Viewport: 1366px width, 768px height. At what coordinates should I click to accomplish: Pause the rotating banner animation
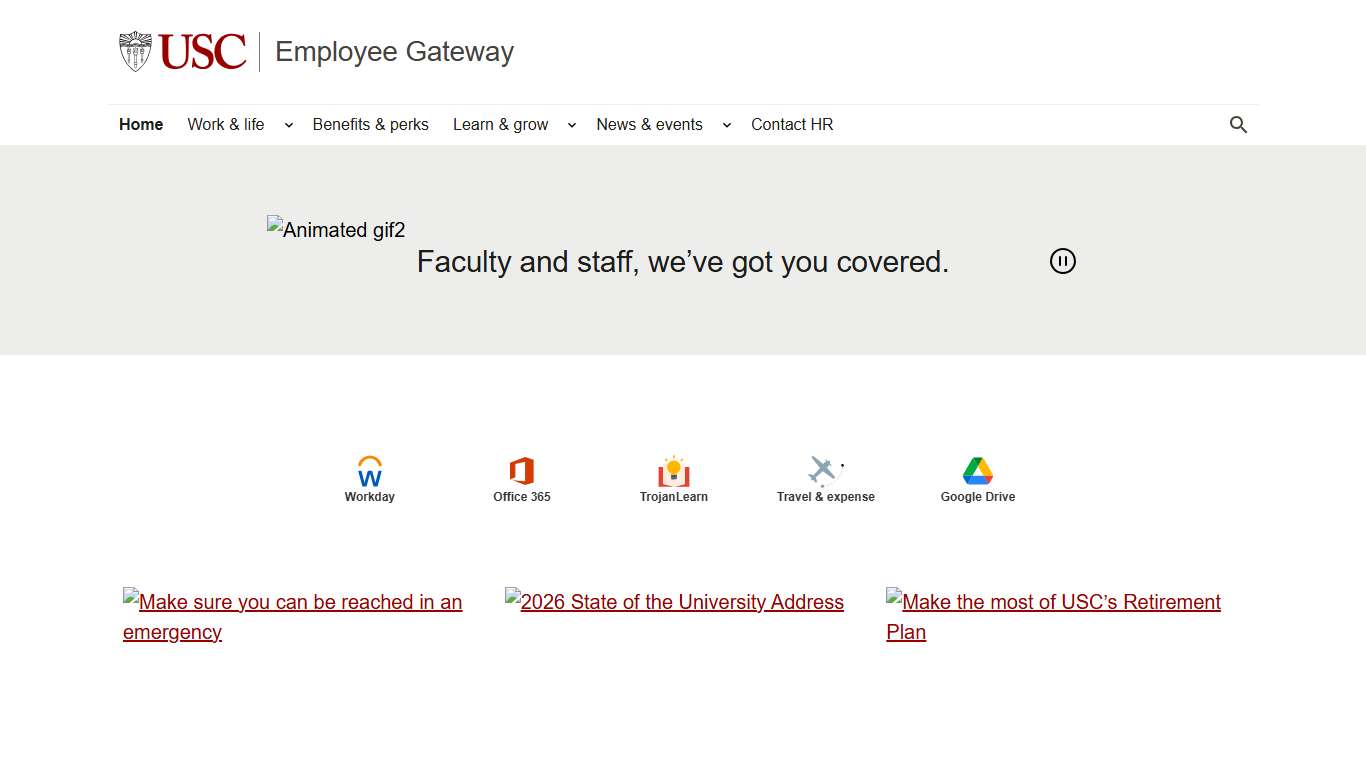pos(1062,261)
